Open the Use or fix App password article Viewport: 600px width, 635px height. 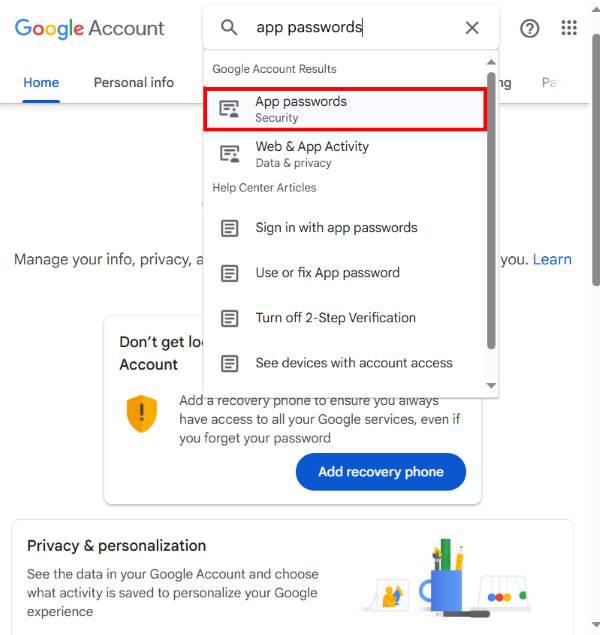pos(327,273)
